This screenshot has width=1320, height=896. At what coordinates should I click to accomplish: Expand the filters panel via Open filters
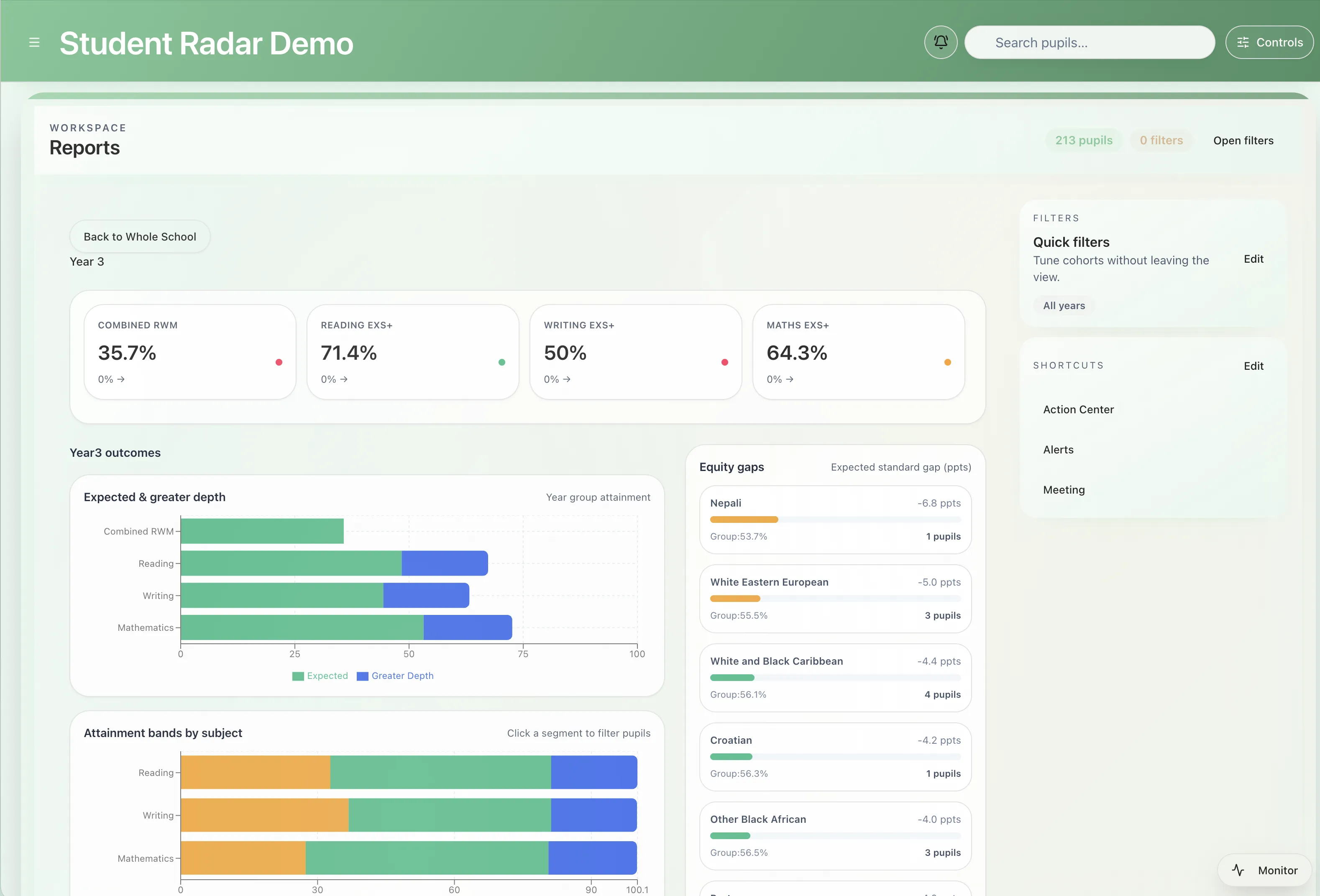(1243, 140)
